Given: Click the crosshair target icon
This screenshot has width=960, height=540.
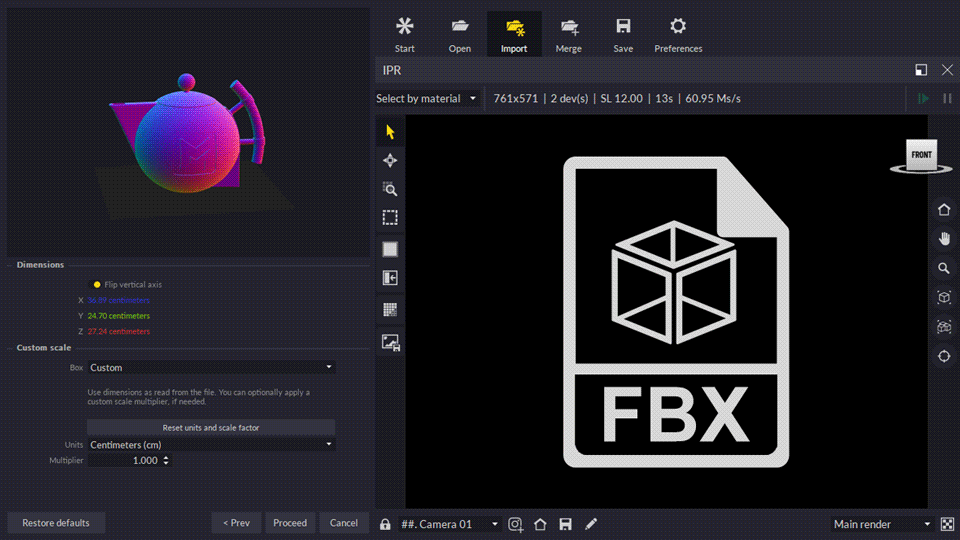Looking at the screenshot, I should point(943,356).
